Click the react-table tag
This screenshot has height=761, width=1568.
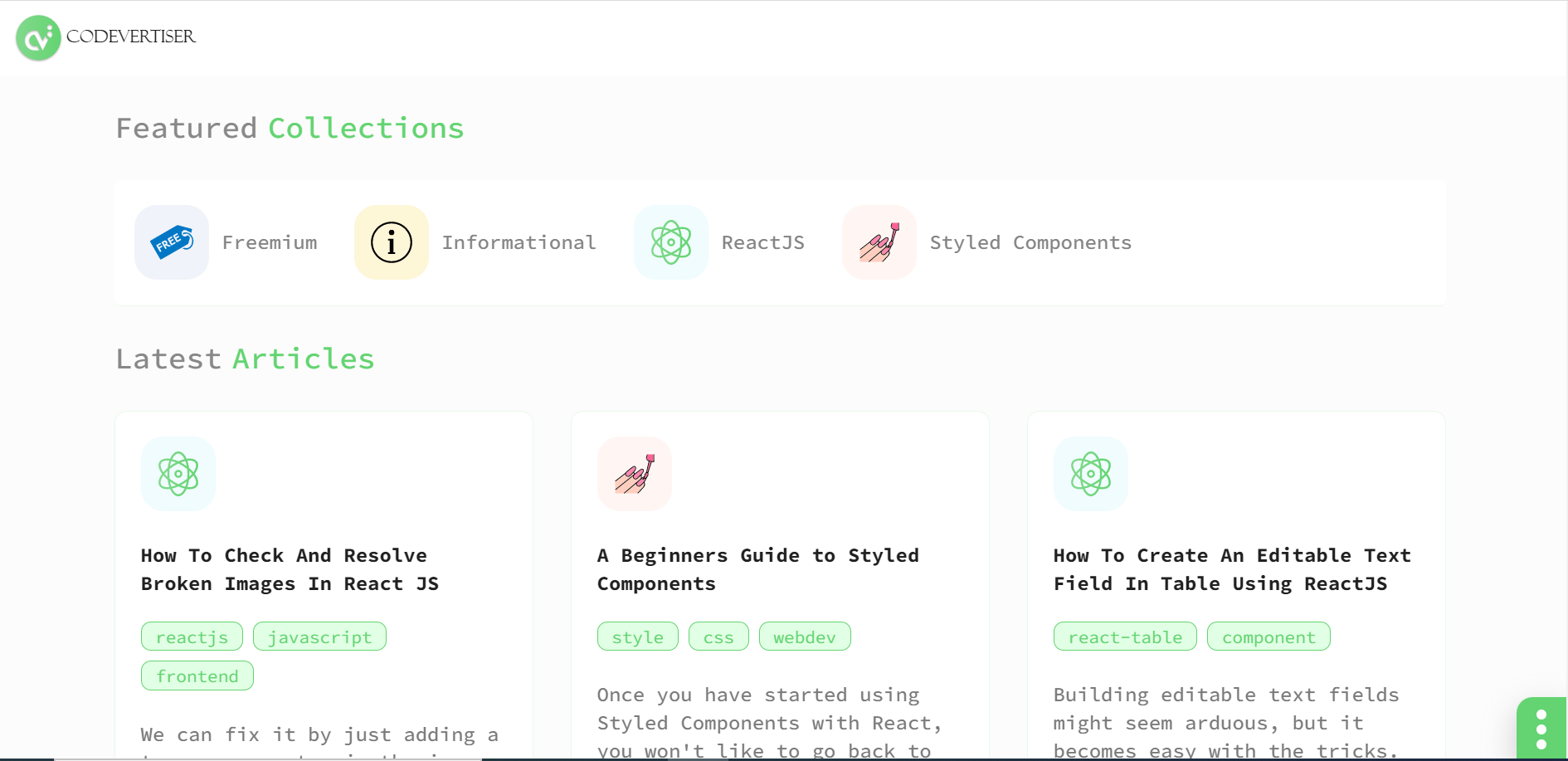pyautogui.click(x=1125, y=637)
